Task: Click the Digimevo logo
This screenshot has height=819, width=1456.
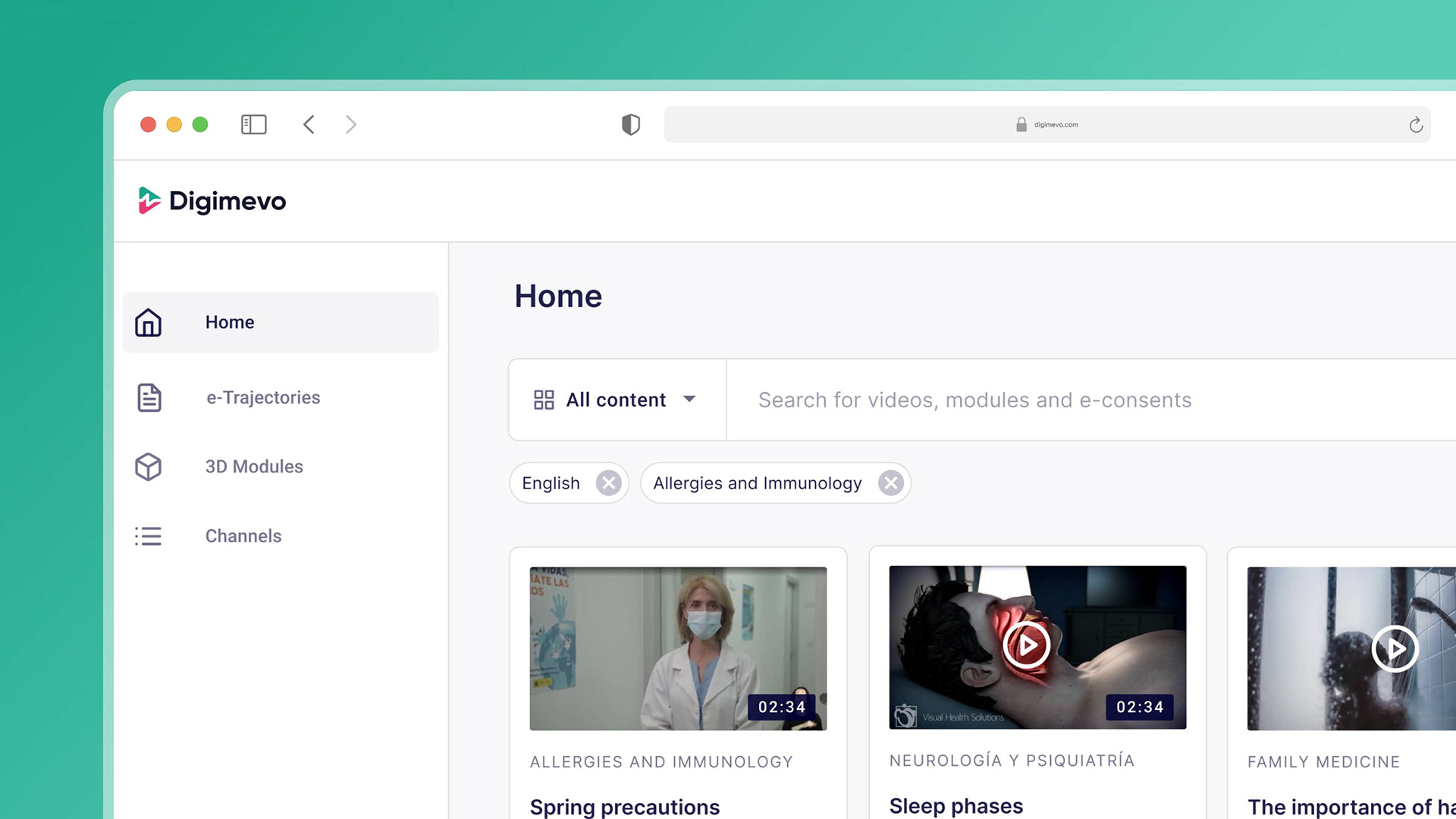Action: [x=212, y=201]
